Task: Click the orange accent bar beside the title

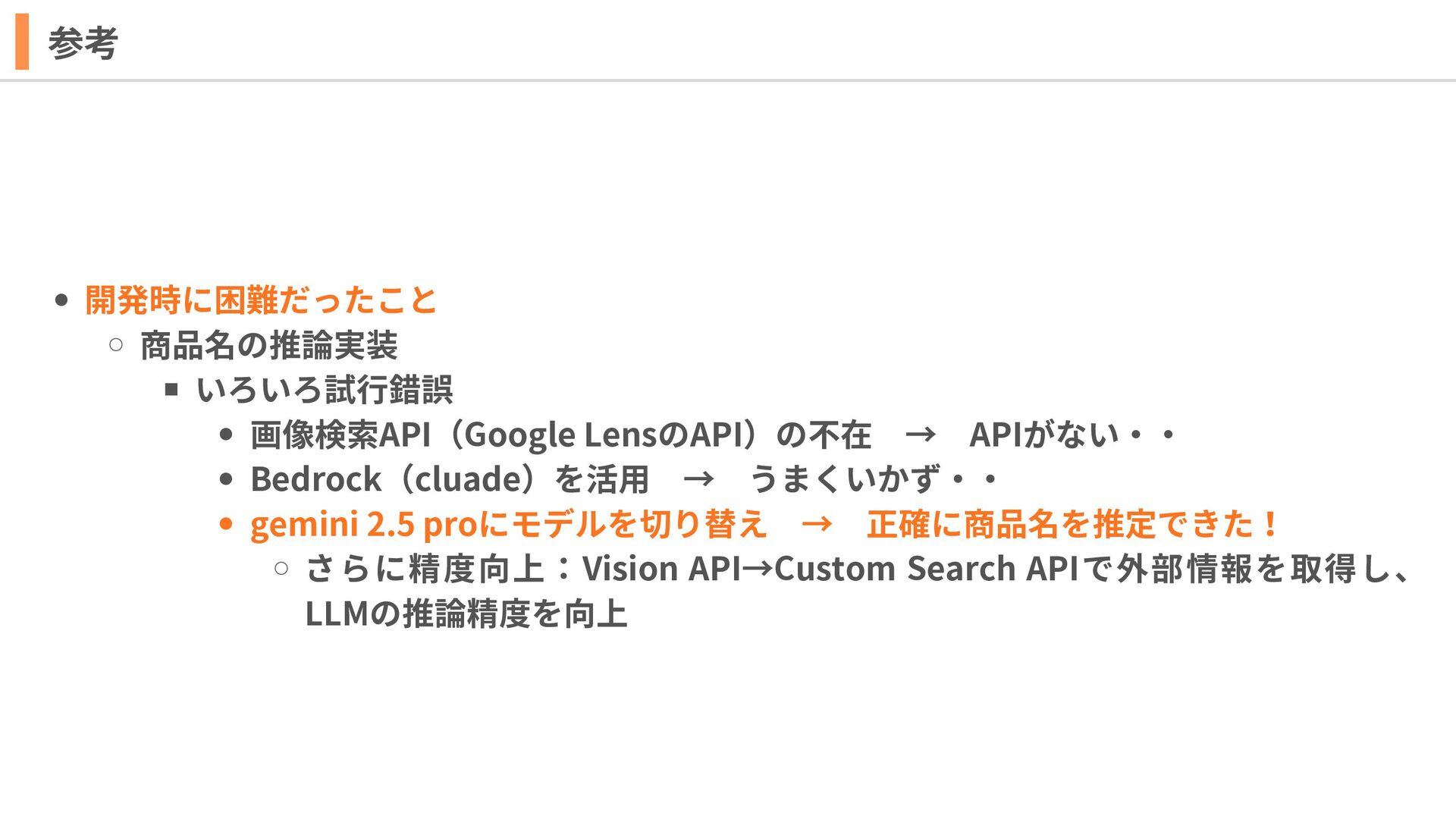Action: tap(22, 42)
